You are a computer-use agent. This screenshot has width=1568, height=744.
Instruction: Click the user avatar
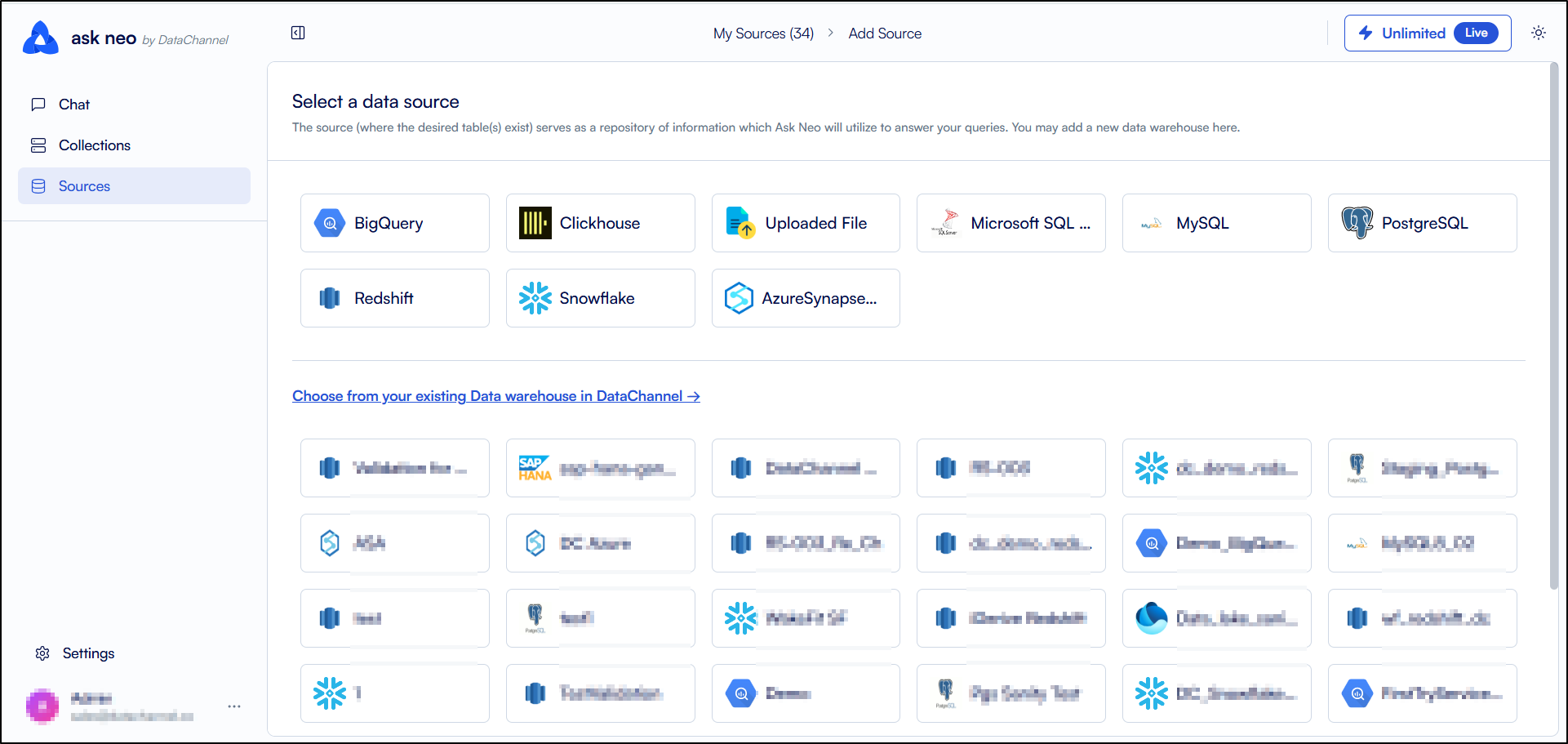point(42,706)
